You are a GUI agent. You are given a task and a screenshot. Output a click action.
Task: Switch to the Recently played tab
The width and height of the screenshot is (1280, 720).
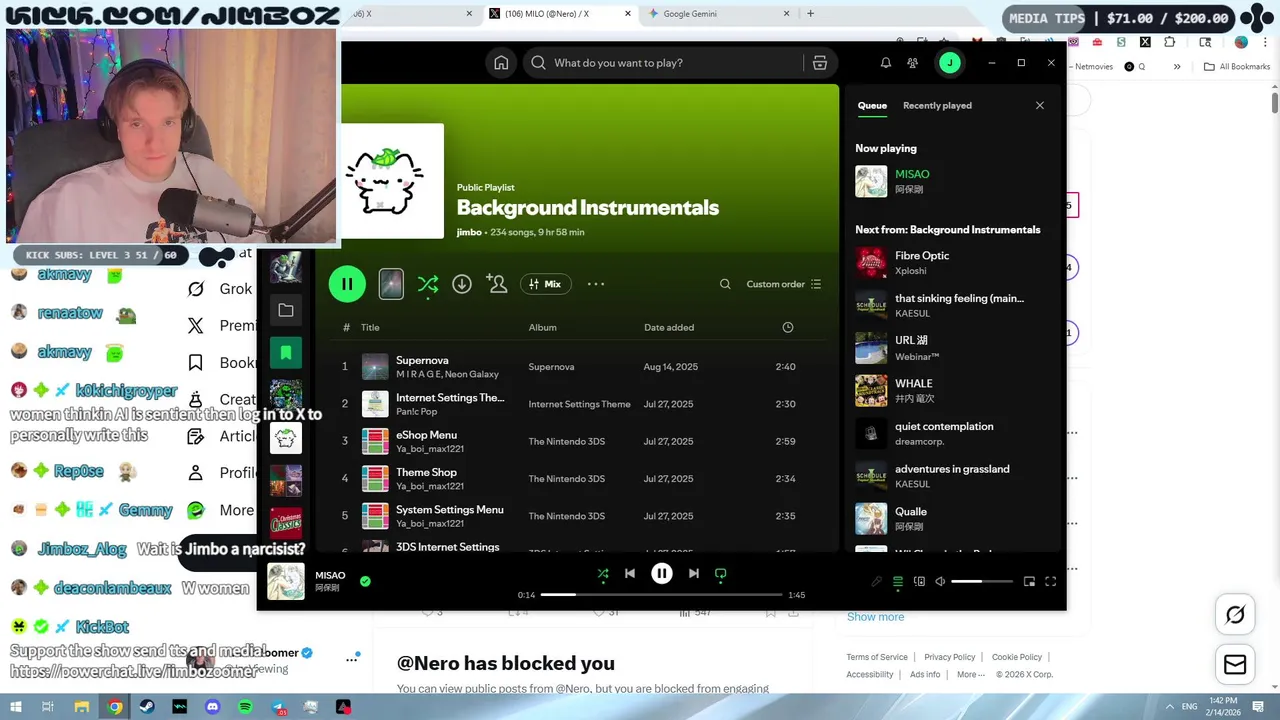tap(937, 105)
